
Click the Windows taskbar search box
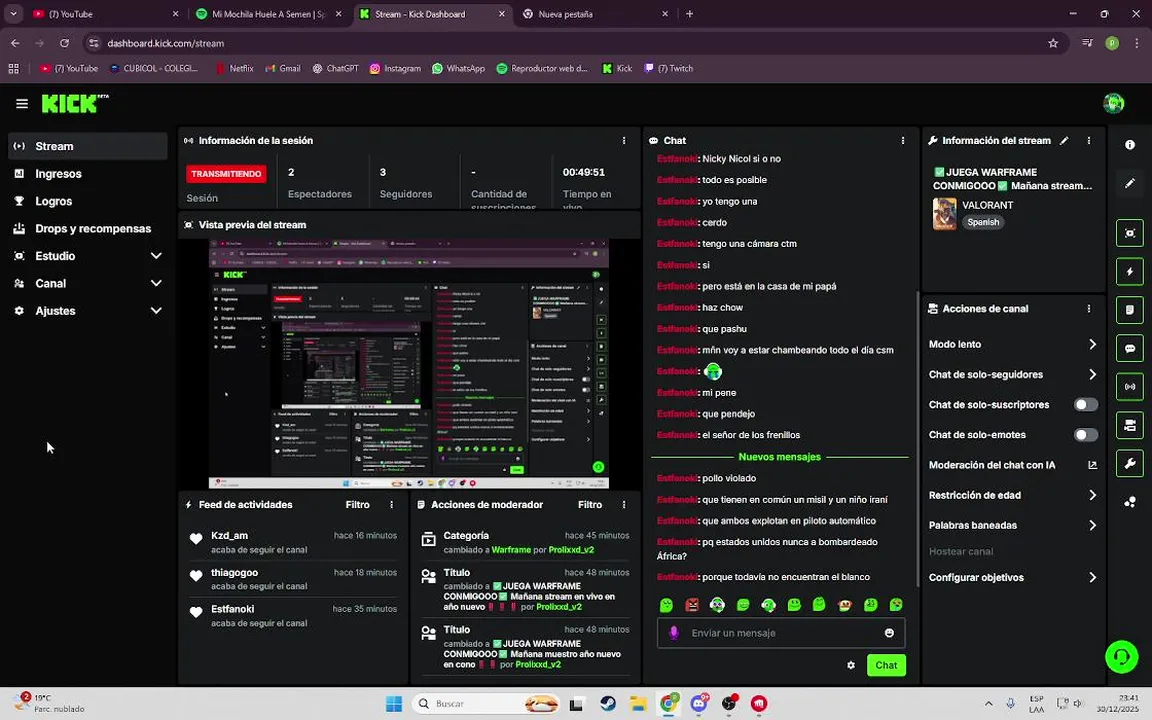485,704
